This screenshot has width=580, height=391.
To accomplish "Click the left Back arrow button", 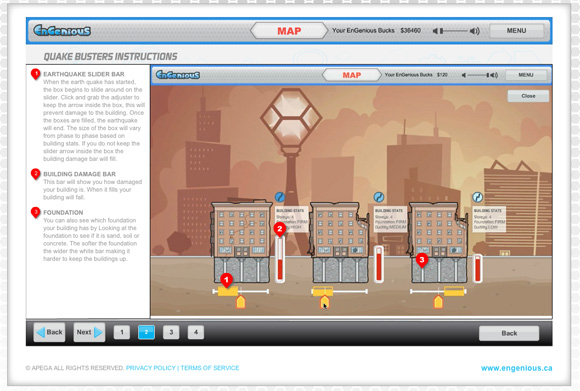I will click(x=50, y=332).
